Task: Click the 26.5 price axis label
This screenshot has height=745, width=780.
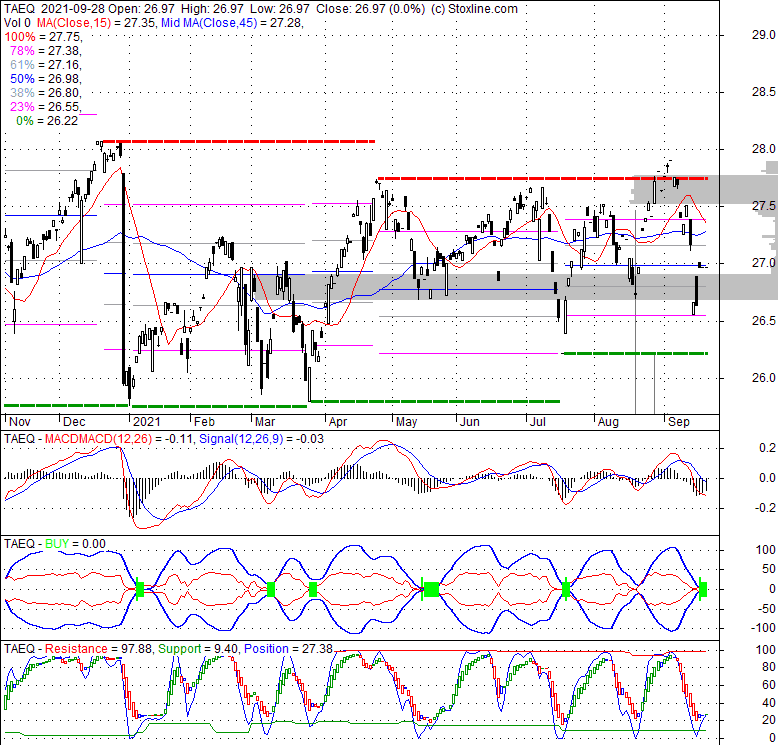Action: (x=764, y=321)
